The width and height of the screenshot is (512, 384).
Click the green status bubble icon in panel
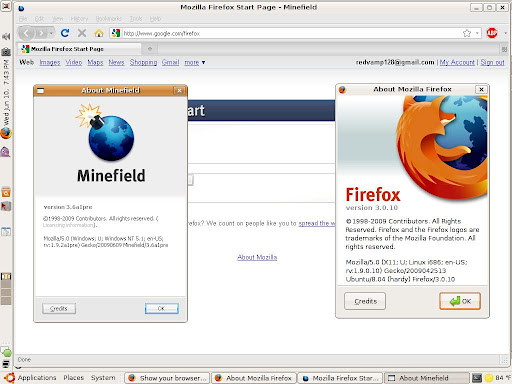click(6, 352)
